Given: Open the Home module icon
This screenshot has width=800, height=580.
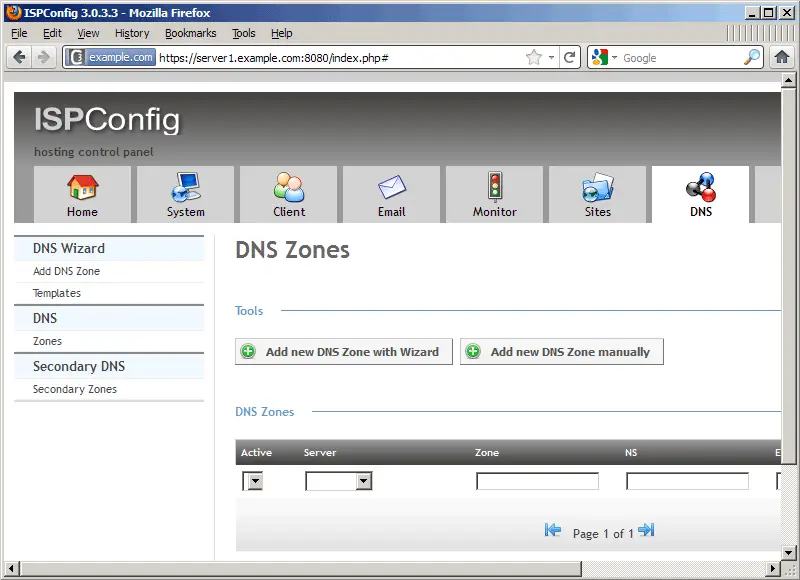Looking at the screenshot, I should coord(82,187).
